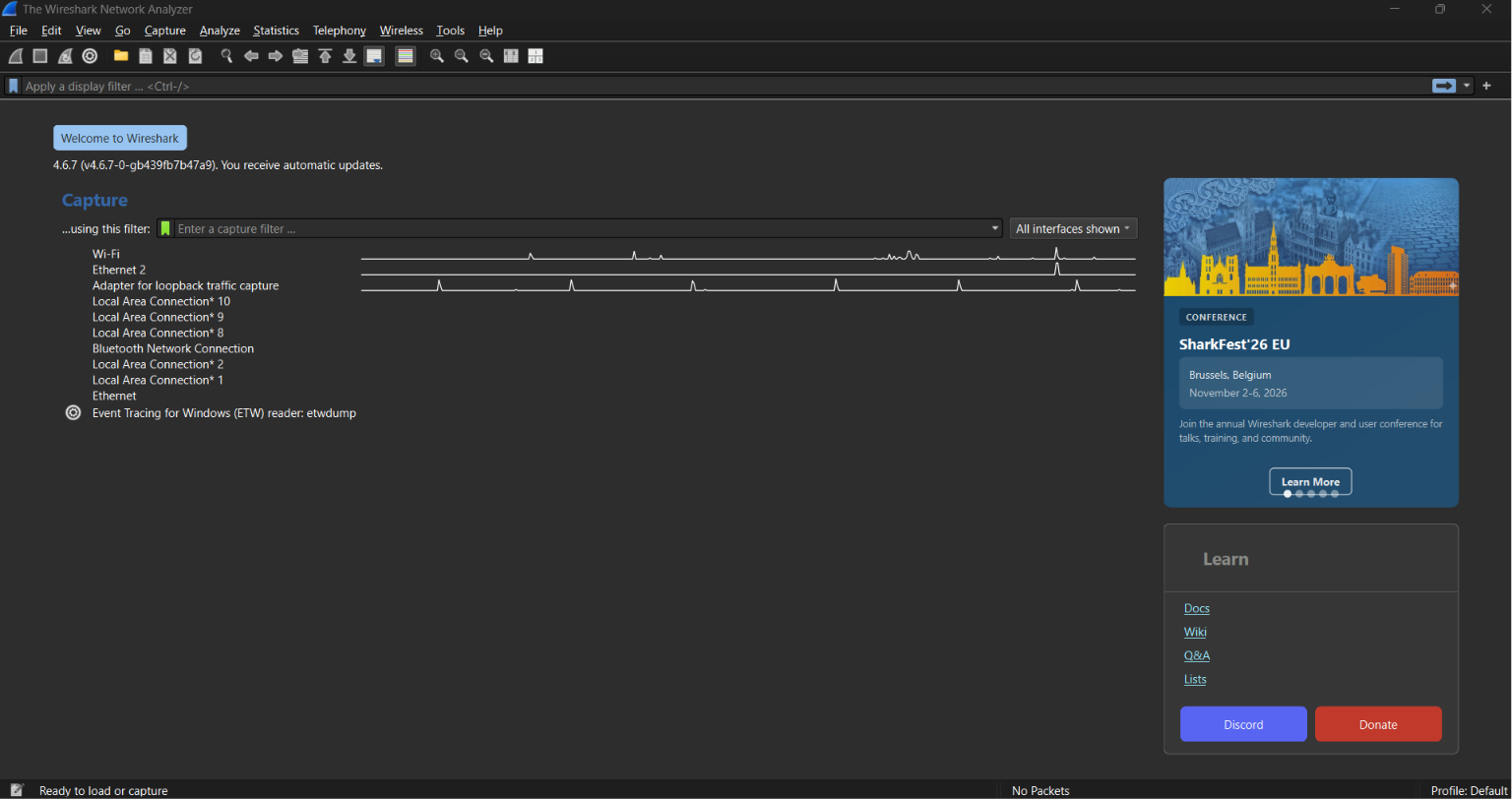Toggle packet colorization rules icon

(x=406, y=56)
